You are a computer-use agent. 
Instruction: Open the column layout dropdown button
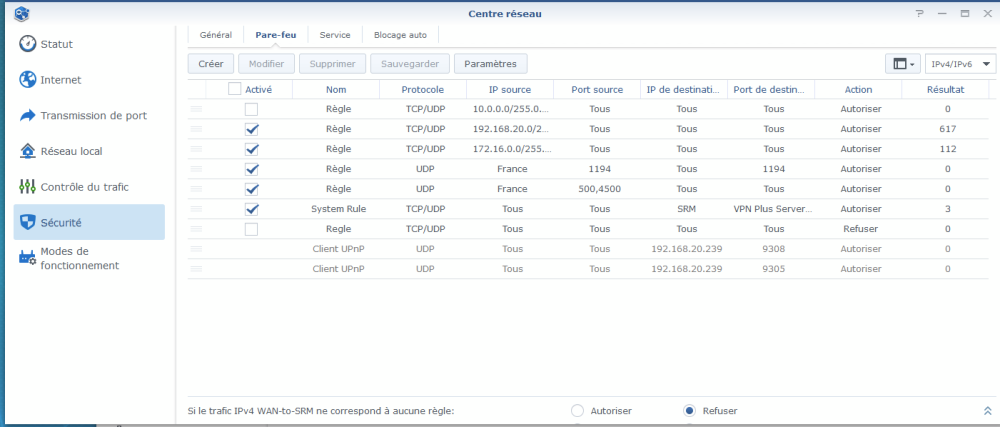point(903,64)
